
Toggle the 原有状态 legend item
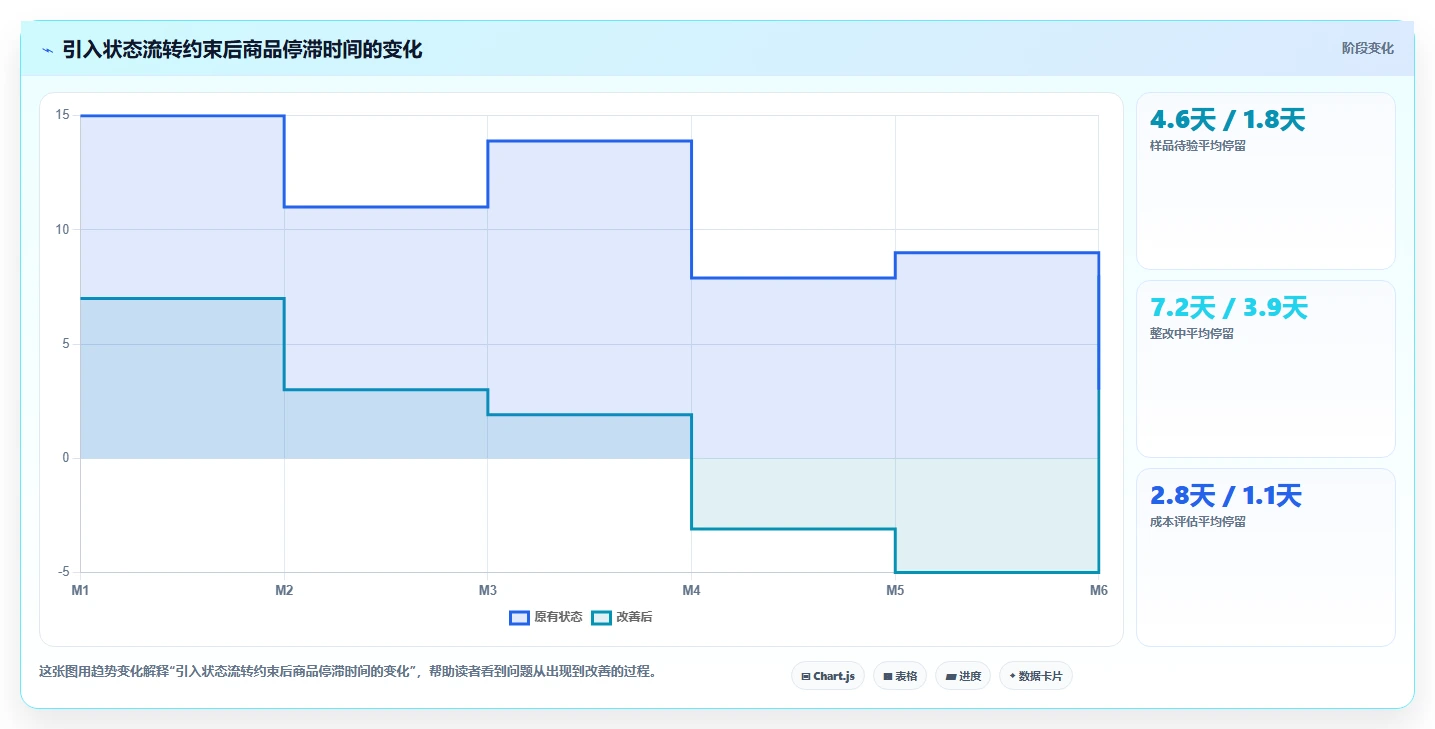(546, 618)
